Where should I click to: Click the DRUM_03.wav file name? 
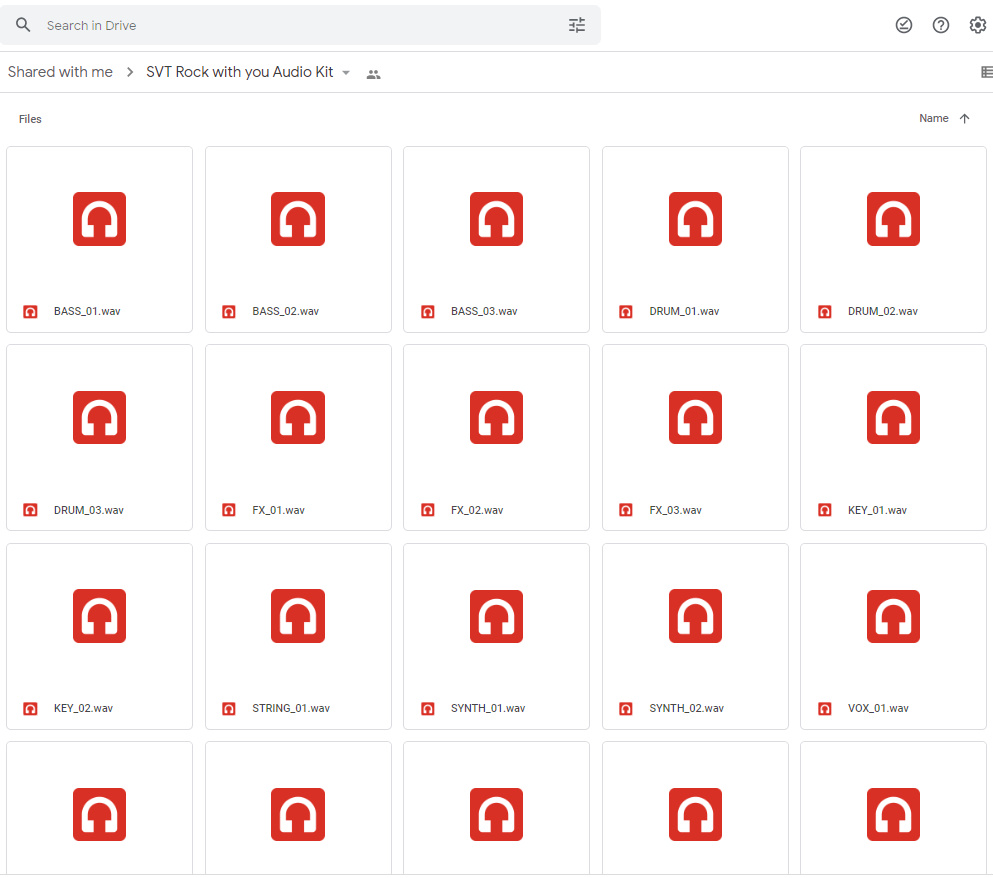click(x=89, y=510)
